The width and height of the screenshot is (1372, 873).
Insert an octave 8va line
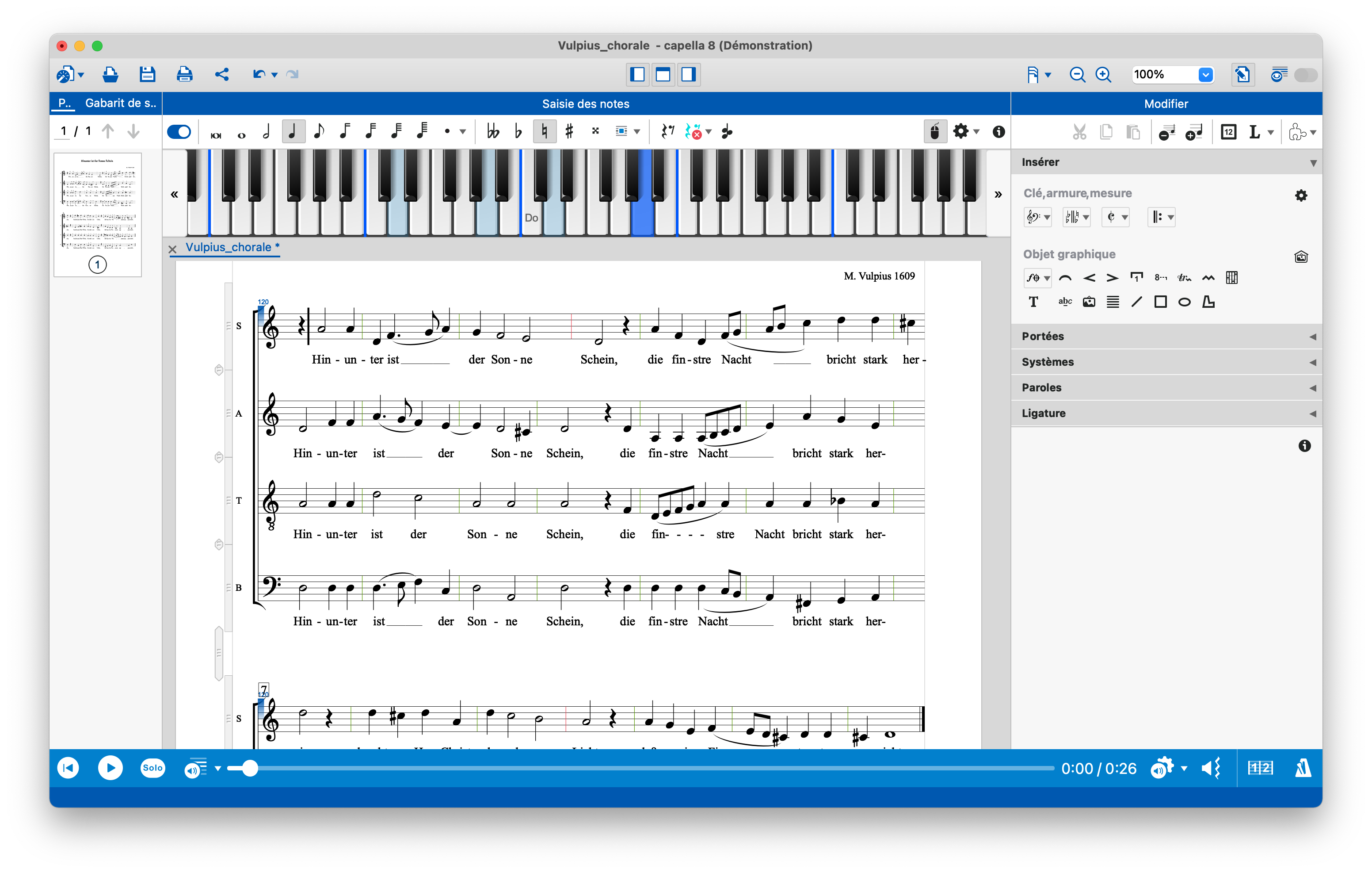tap(1161, 278)
